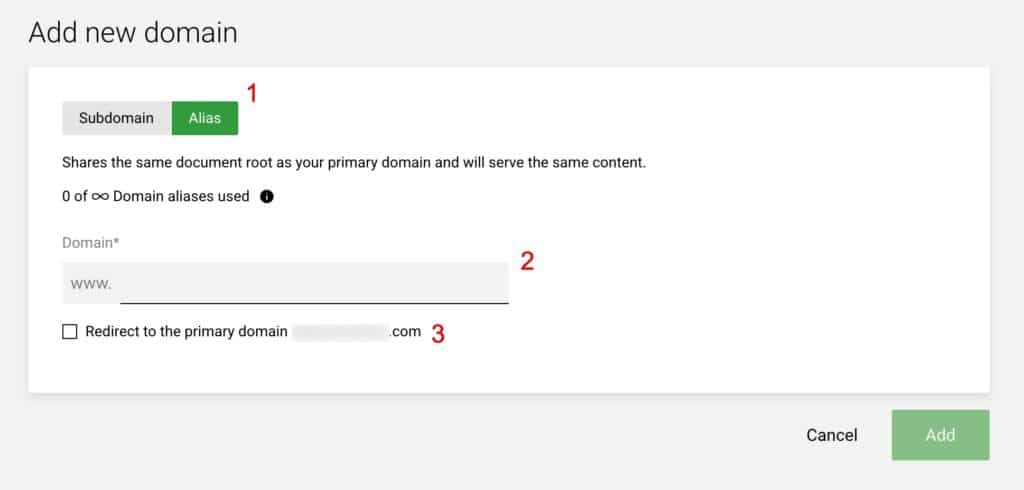The width and height of the screenshot is (1024, 490).
Task: Click the infinity symbol in aliases count
Action: [100, 196]
